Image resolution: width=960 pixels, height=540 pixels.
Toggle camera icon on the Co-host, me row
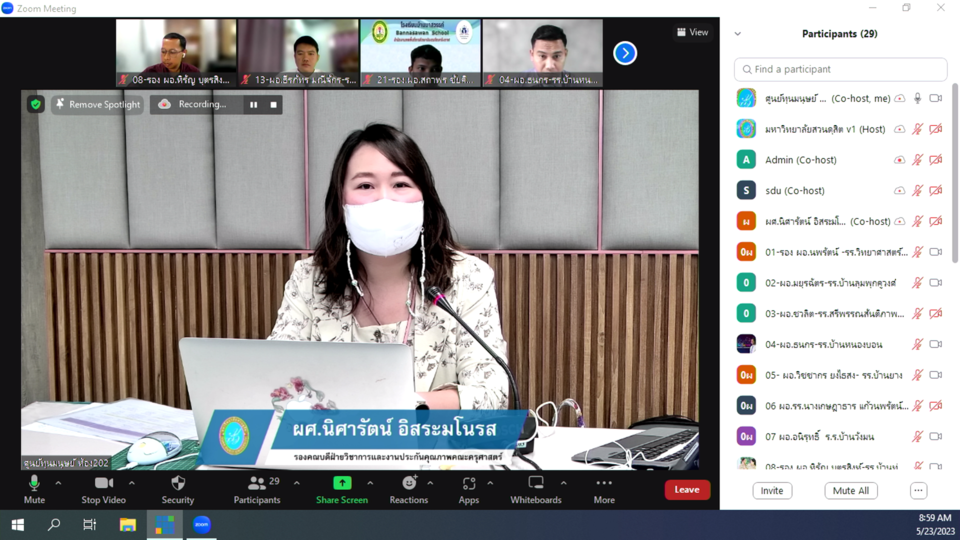click(936, 99)
